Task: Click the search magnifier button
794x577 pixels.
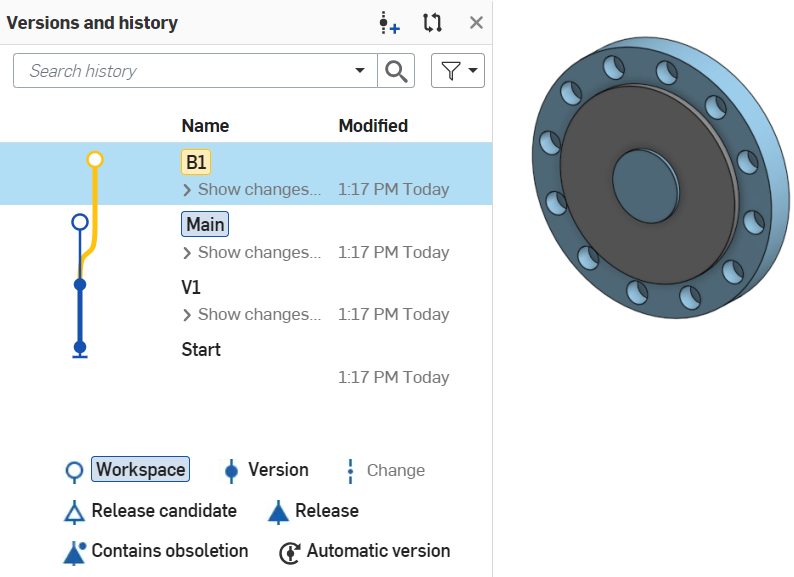Action: tap(396, 71)
